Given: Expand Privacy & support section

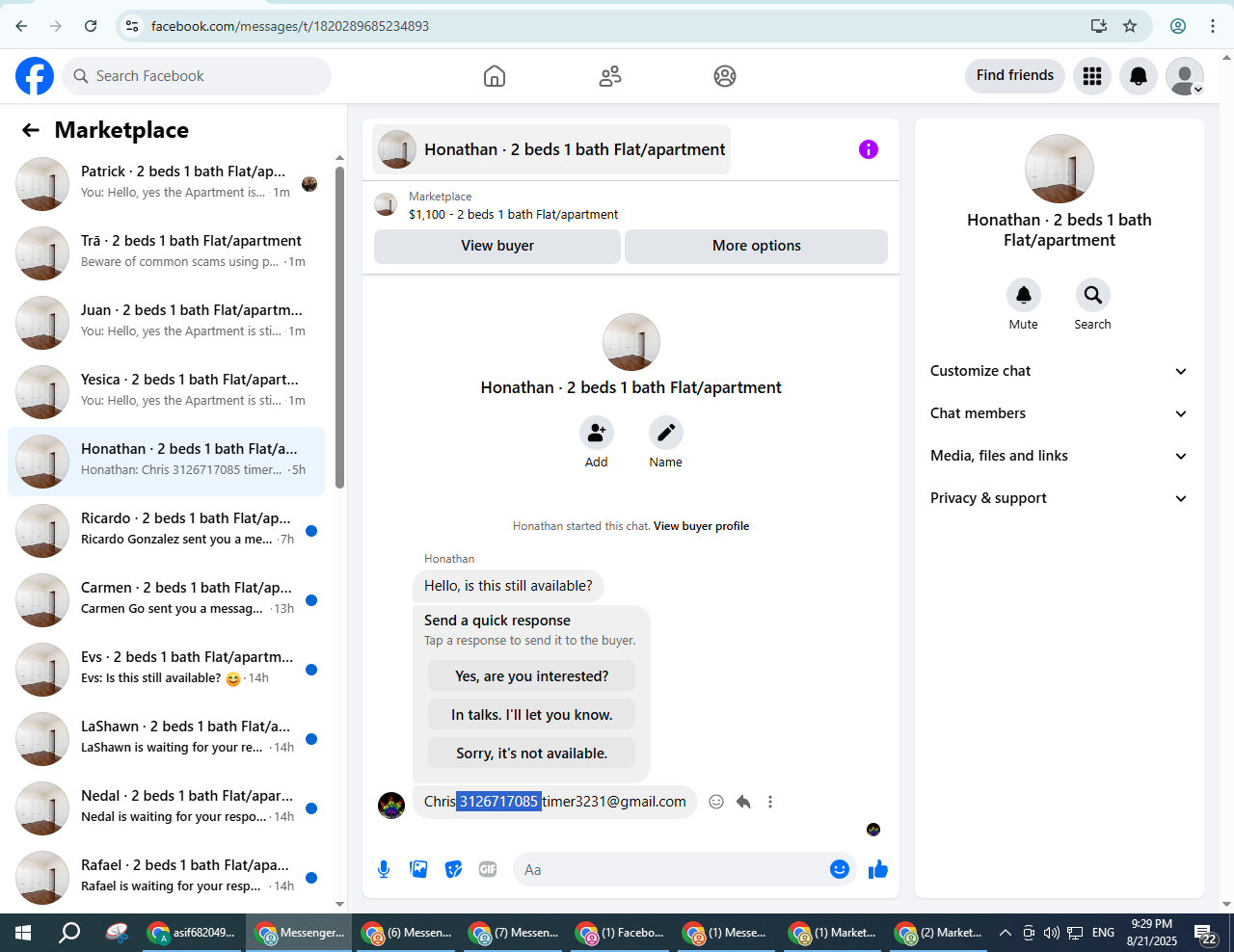Looking at the screenshot, I should click(x=1060, y=498).
